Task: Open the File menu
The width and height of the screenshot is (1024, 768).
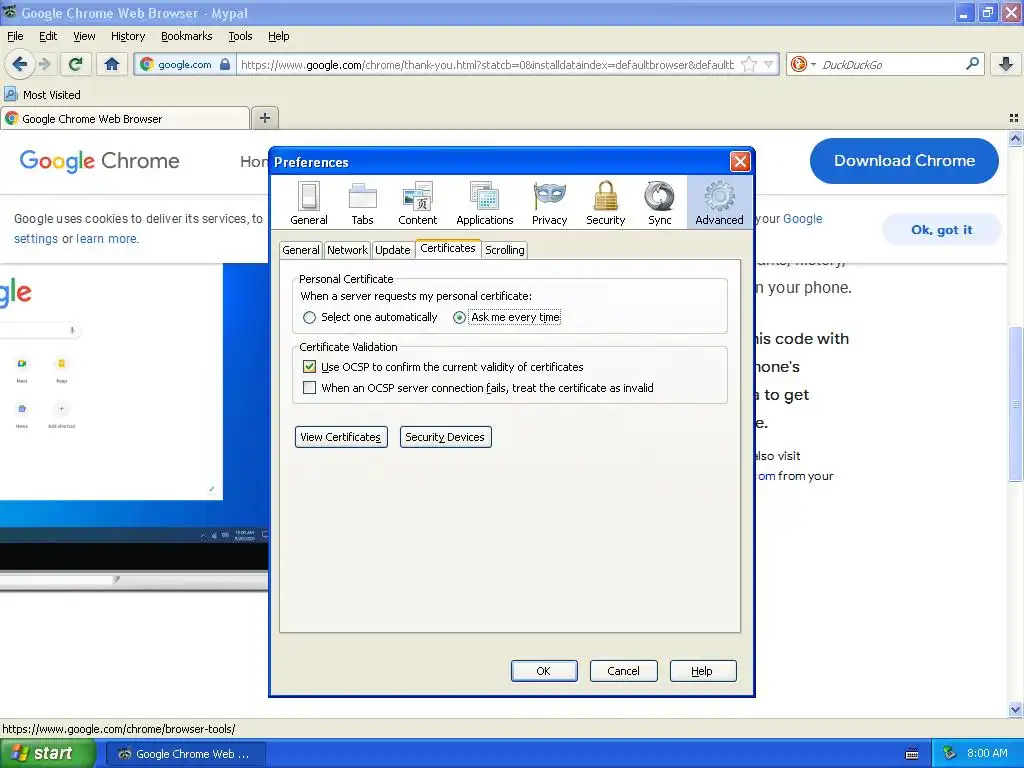Action: pyautogui.click(x=15, y=36)
